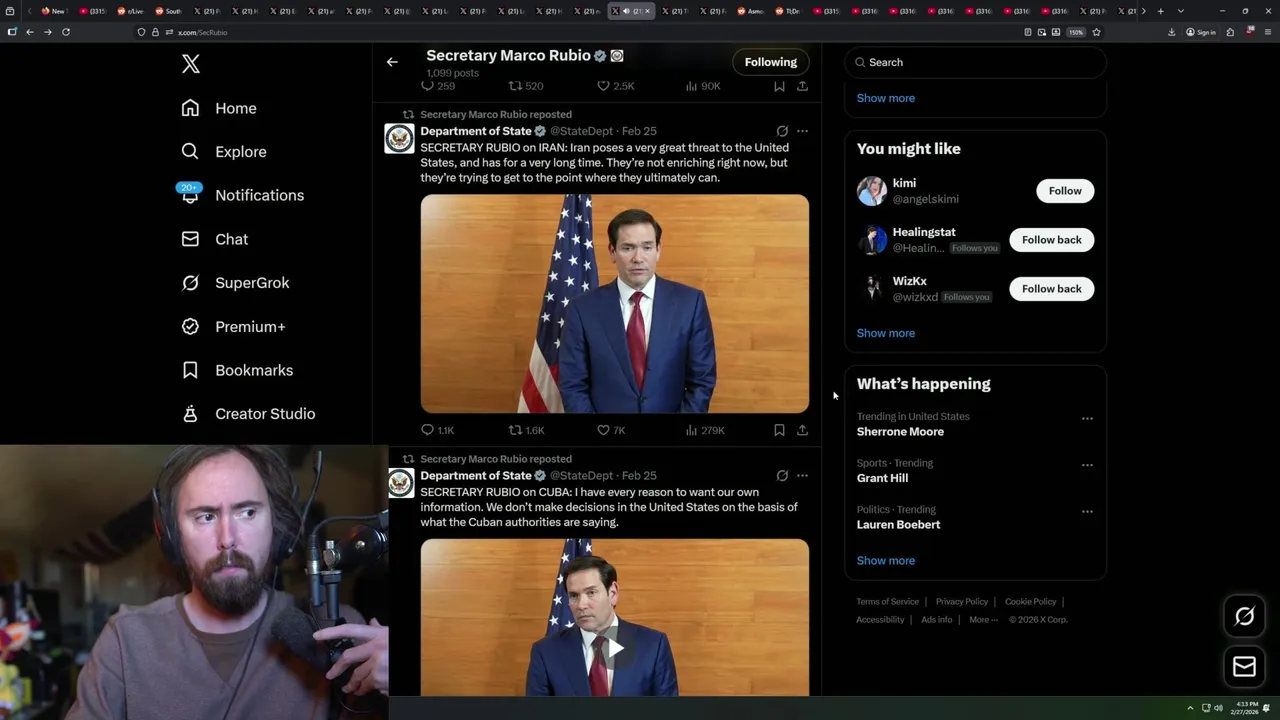The height and width of the screenshot is (720, 1280).
Task: Open the Sherrone Moore trending topic
Action: (x=900, y=432)
